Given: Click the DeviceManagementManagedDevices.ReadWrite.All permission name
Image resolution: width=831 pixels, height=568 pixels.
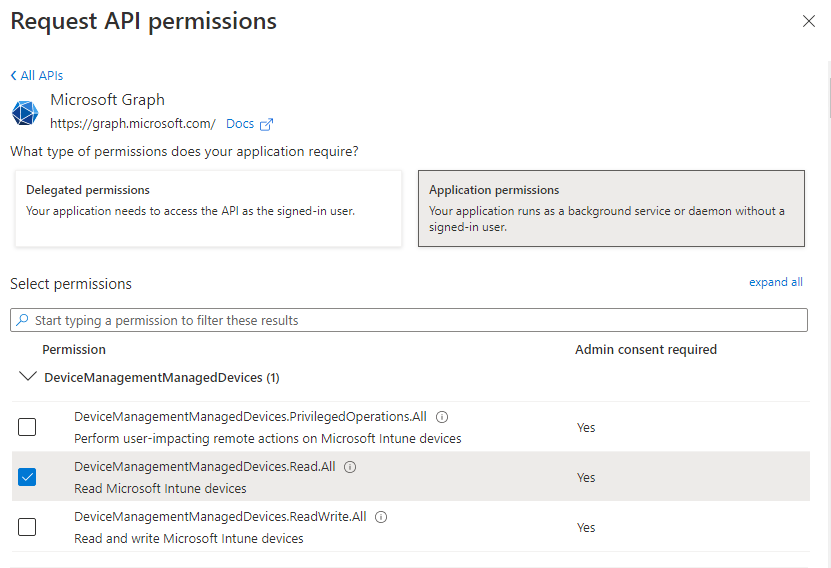Looking at the screenshot, I should (x=220, y=517).
